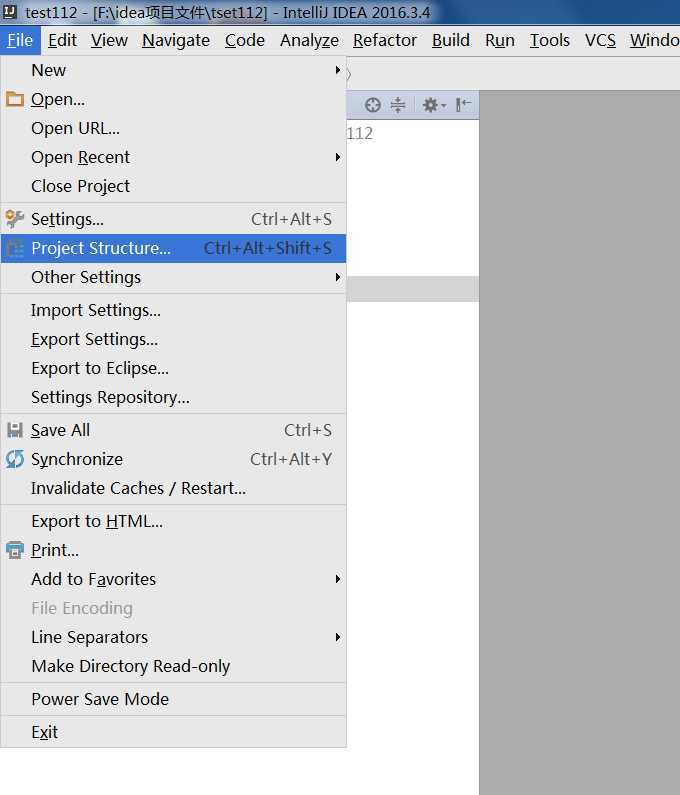This screenshot has width=680, height=795.
Task: Click the hide panel icon
Action: [x=463, y=105]
